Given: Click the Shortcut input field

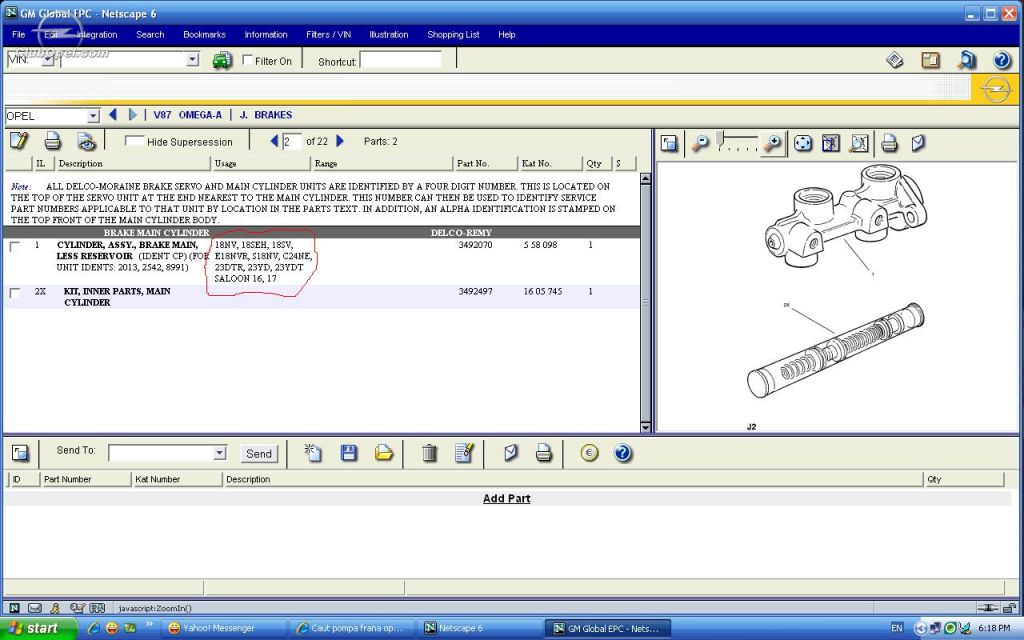Looking at the screenshot, I should pos(400,60).
